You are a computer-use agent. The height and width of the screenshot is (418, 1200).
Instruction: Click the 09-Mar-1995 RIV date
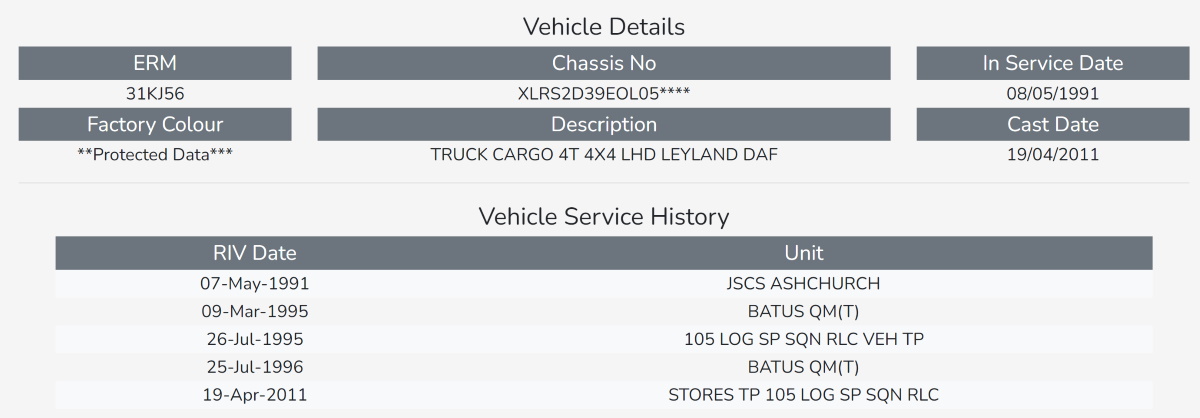(254, 311)
